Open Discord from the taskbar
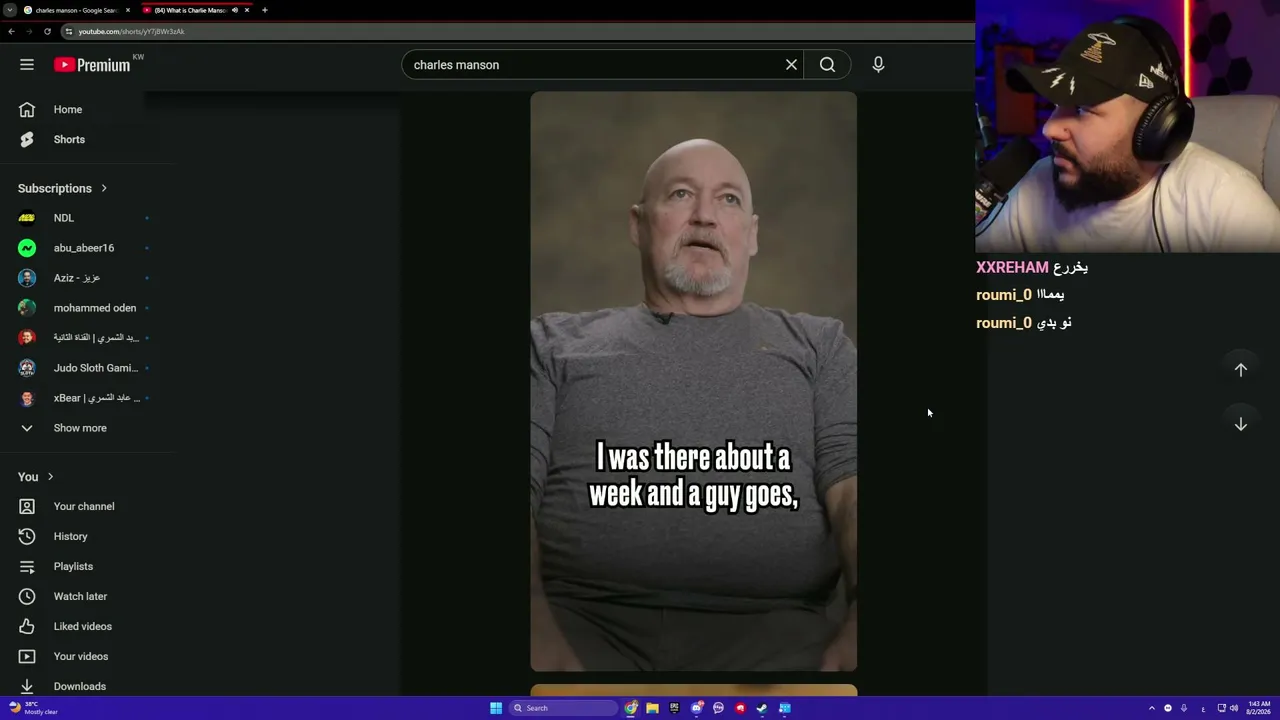Viewport: 1280px width, 720px height. pyautogui.click(x=697, y=708)
